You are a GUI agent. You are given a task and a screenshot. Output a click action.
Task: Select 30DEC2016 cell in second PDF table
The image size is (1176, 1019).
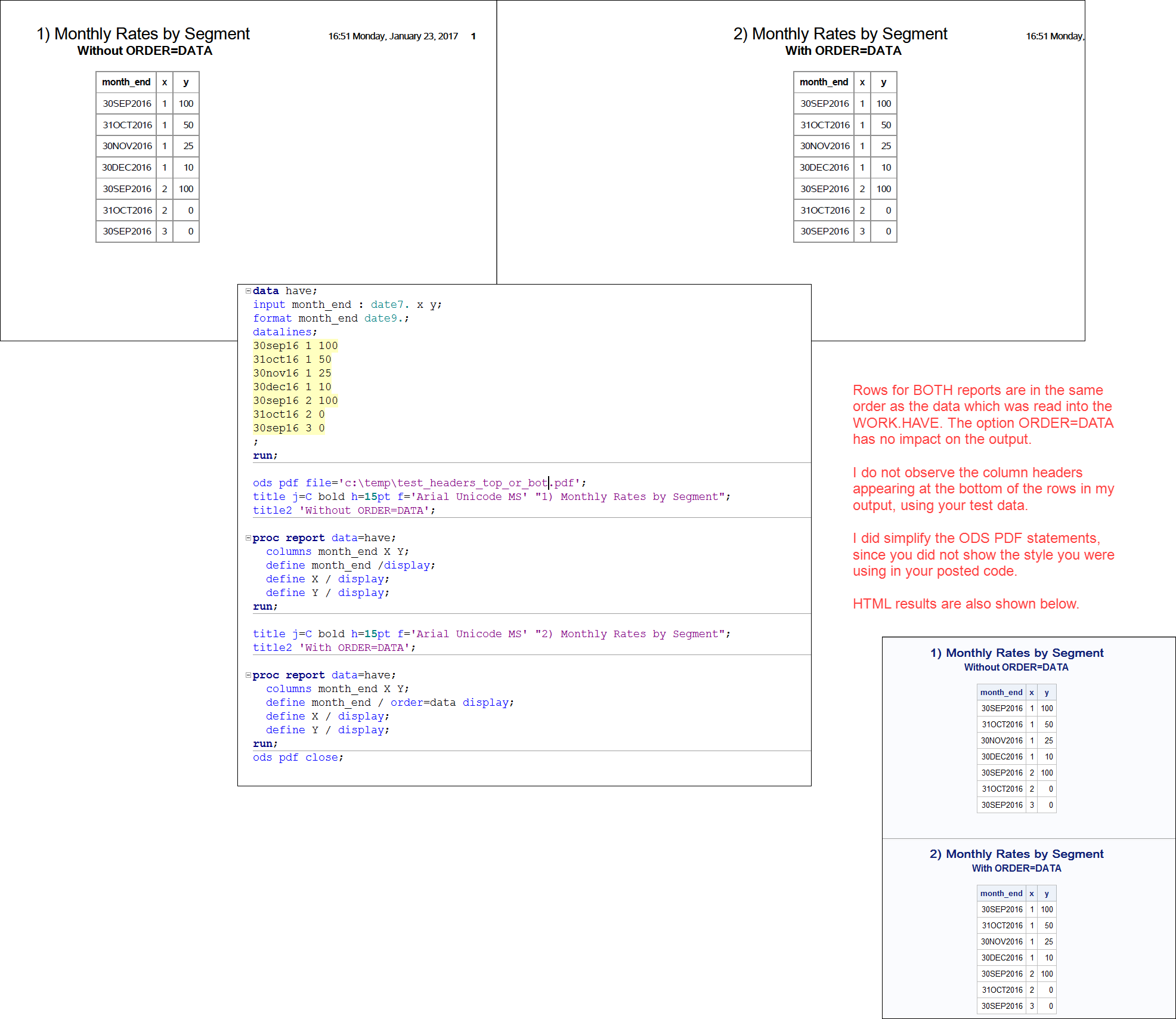pos(824,168)
